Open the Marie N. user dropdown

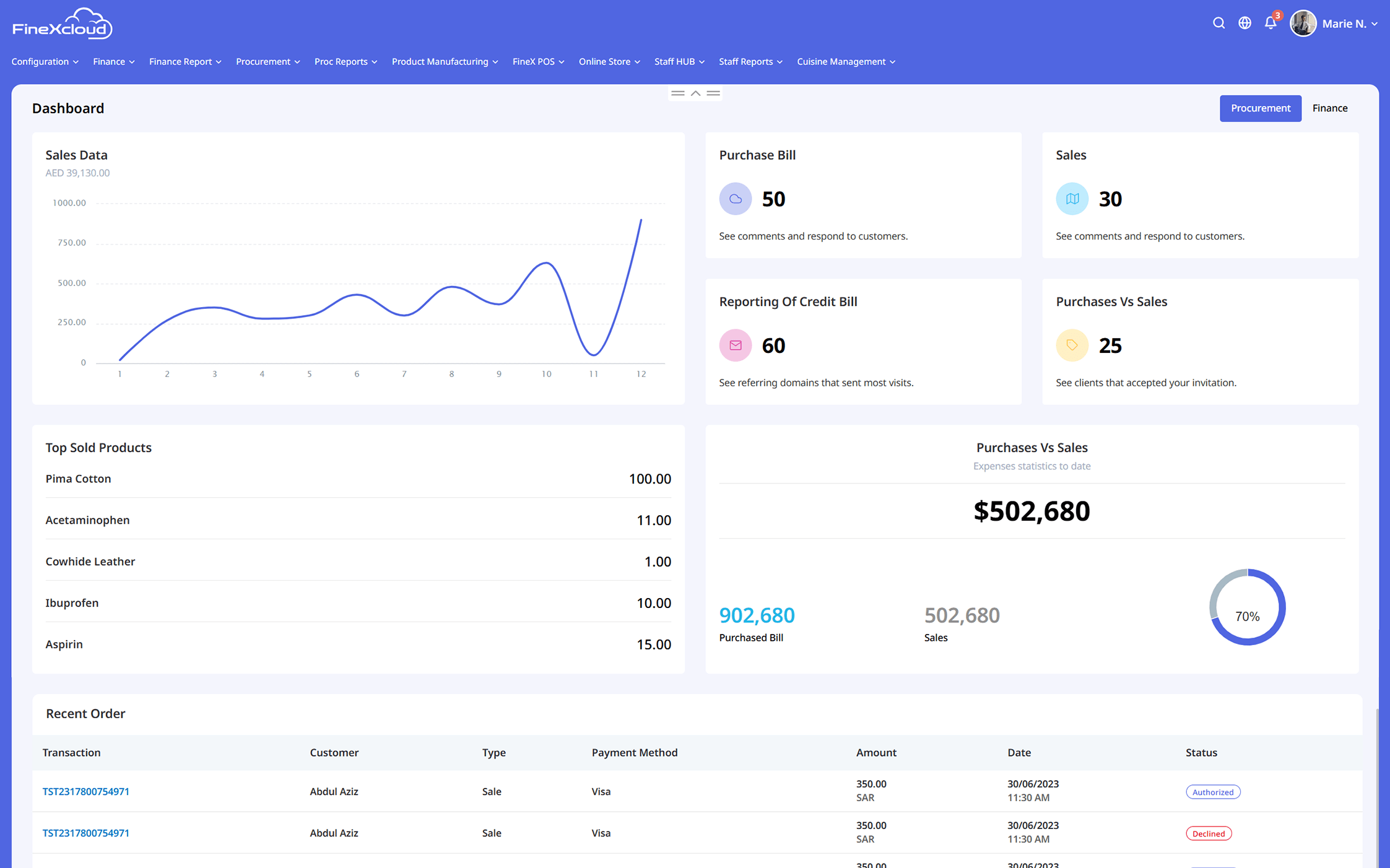tap(1350, 24)
